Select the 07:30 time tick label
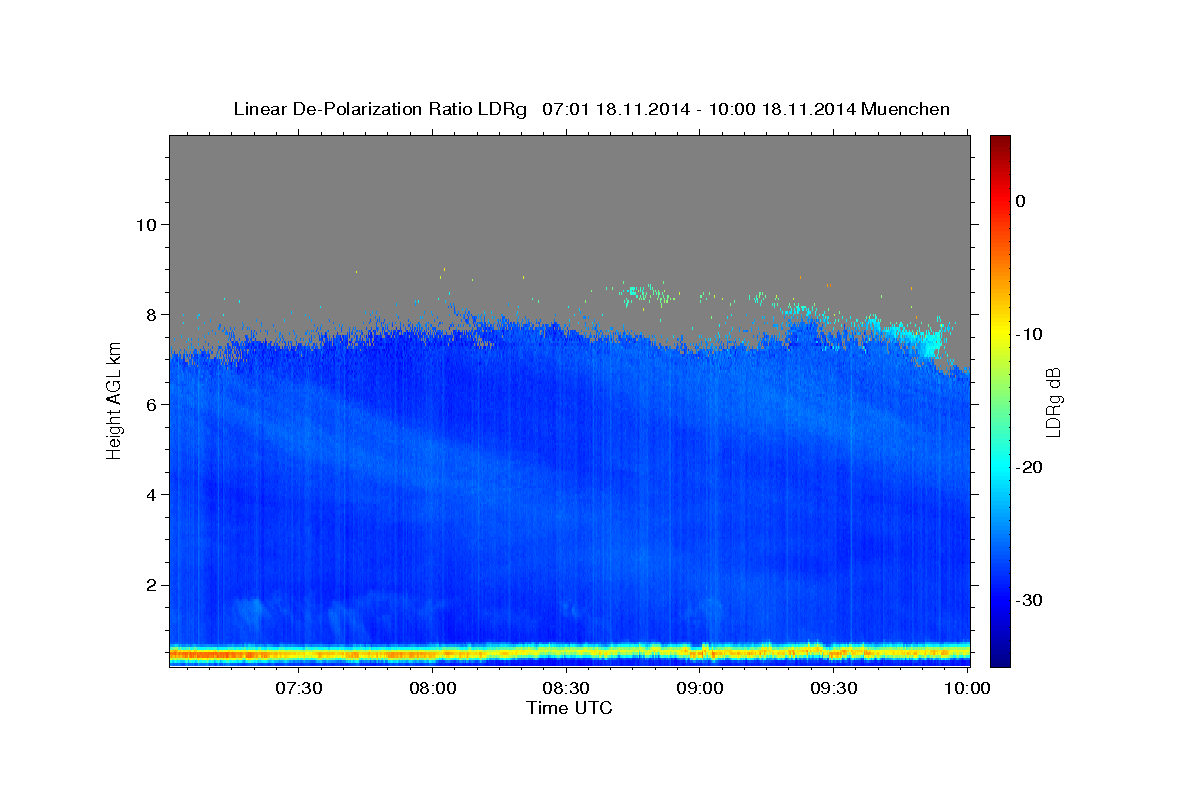The height and width of the screenshot is (800, 1200). [299, 688]
